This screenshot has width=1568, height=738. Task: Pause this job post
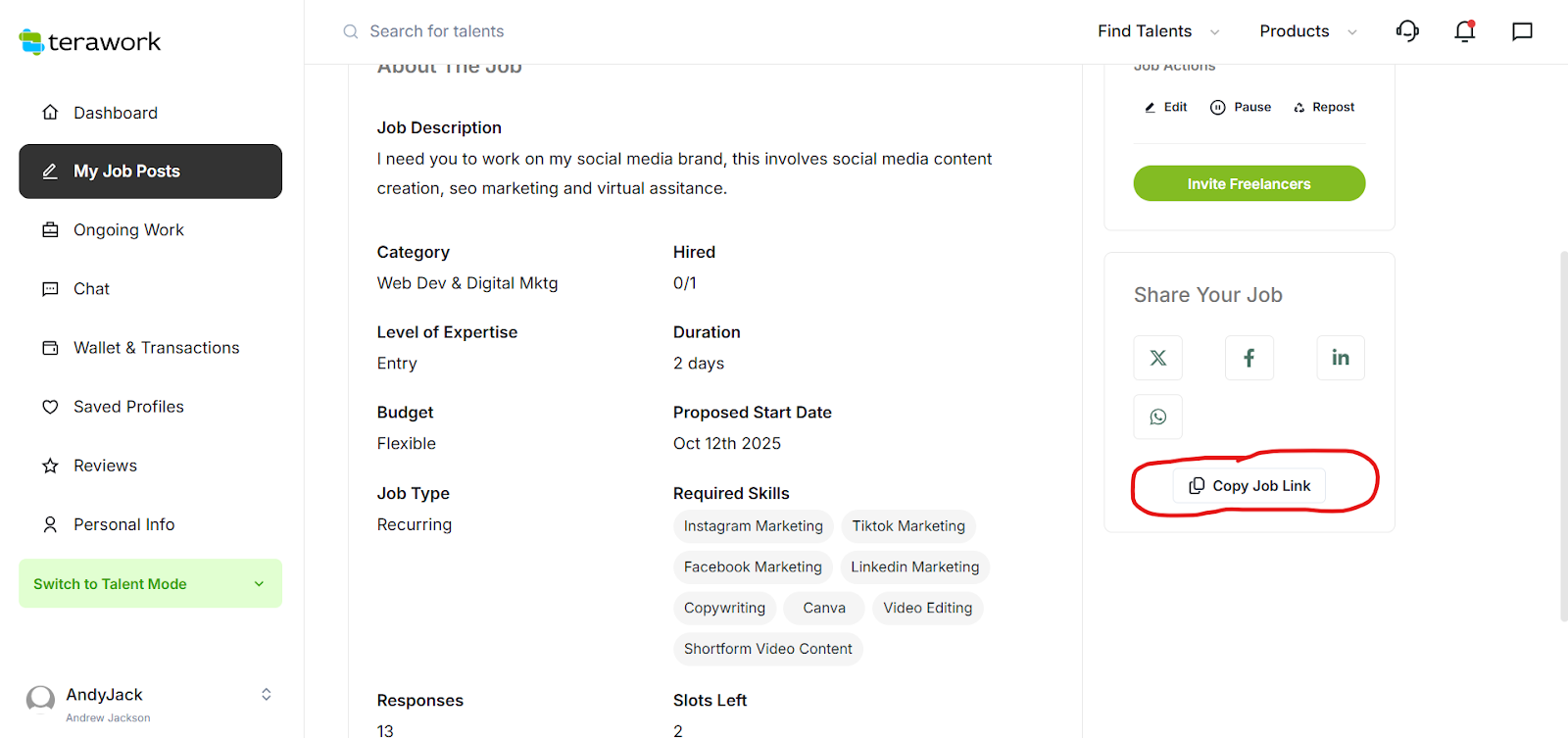click(1241, 107)
